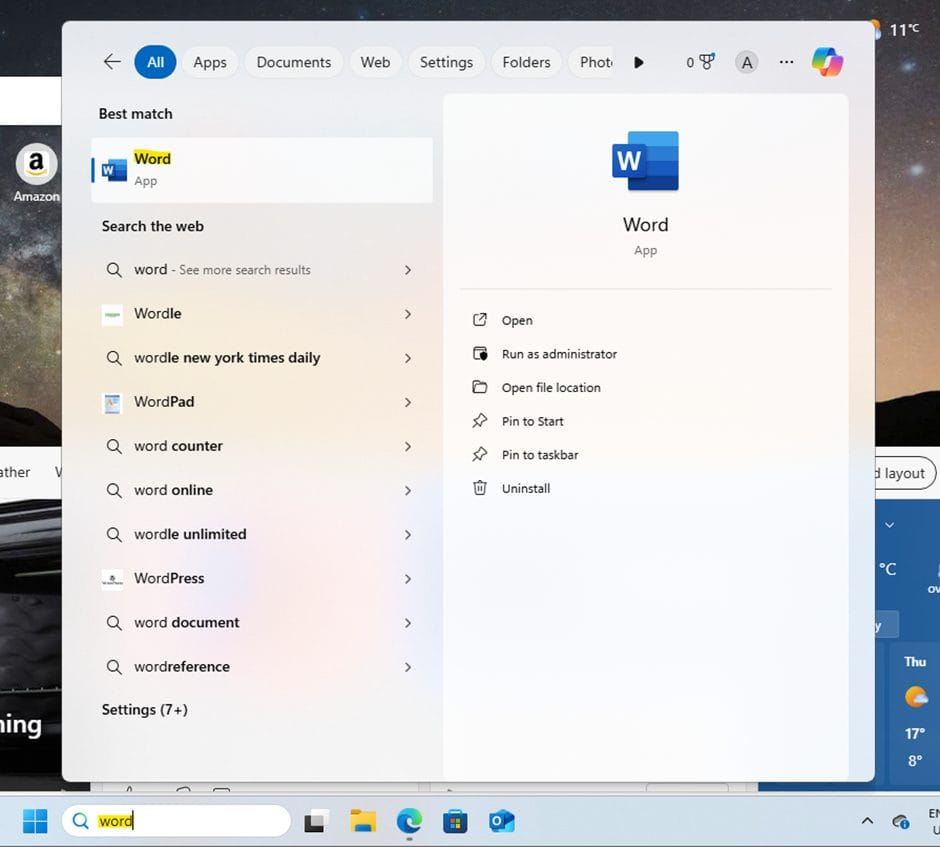Click the Copilot icon in search panel

coord(827,62)
